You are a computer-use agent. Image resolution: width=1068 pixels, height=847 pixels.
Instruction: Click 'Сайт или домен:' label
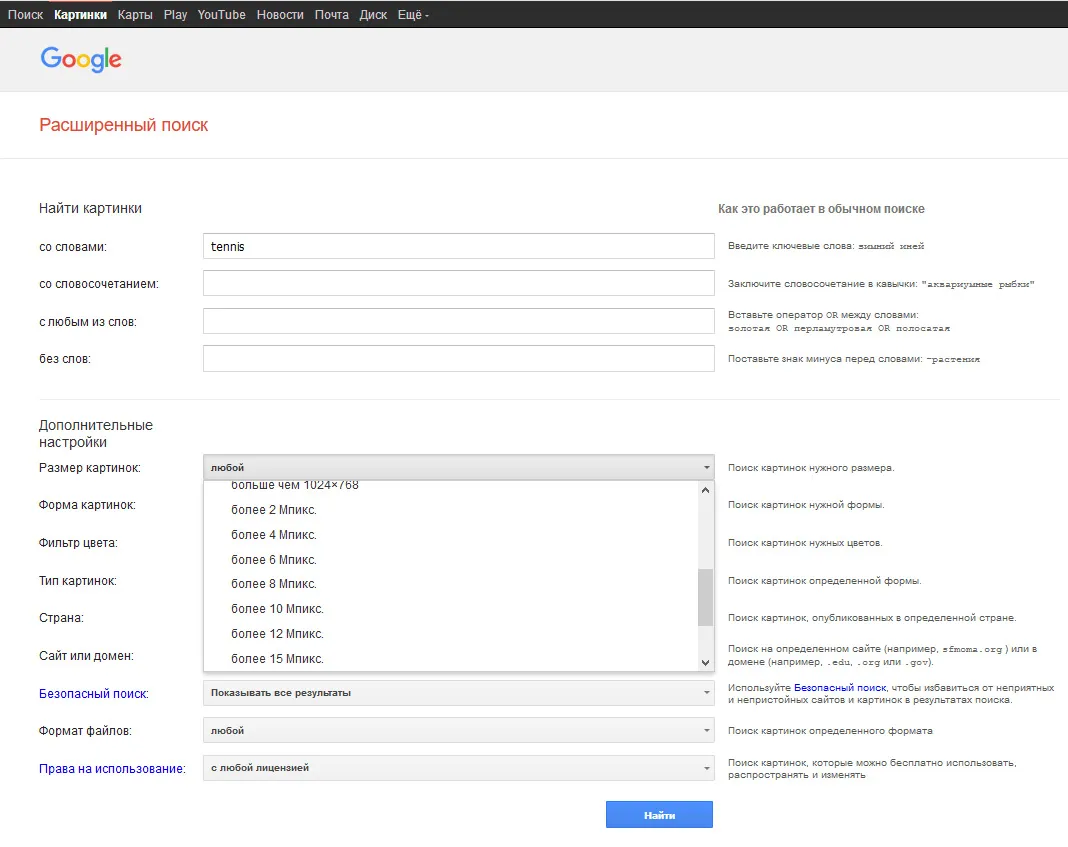coord(87,656)
